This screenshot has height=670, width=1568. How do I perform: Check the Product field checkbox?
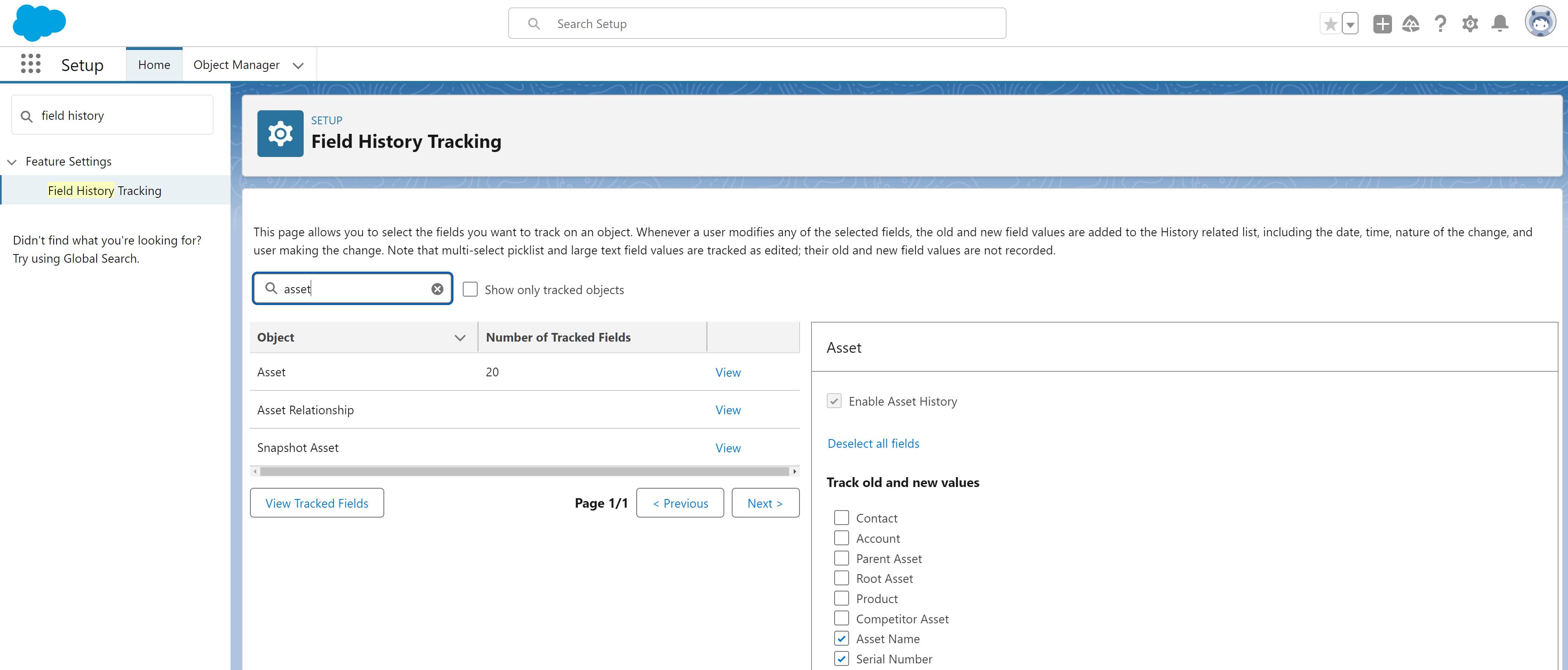(841, 598)
